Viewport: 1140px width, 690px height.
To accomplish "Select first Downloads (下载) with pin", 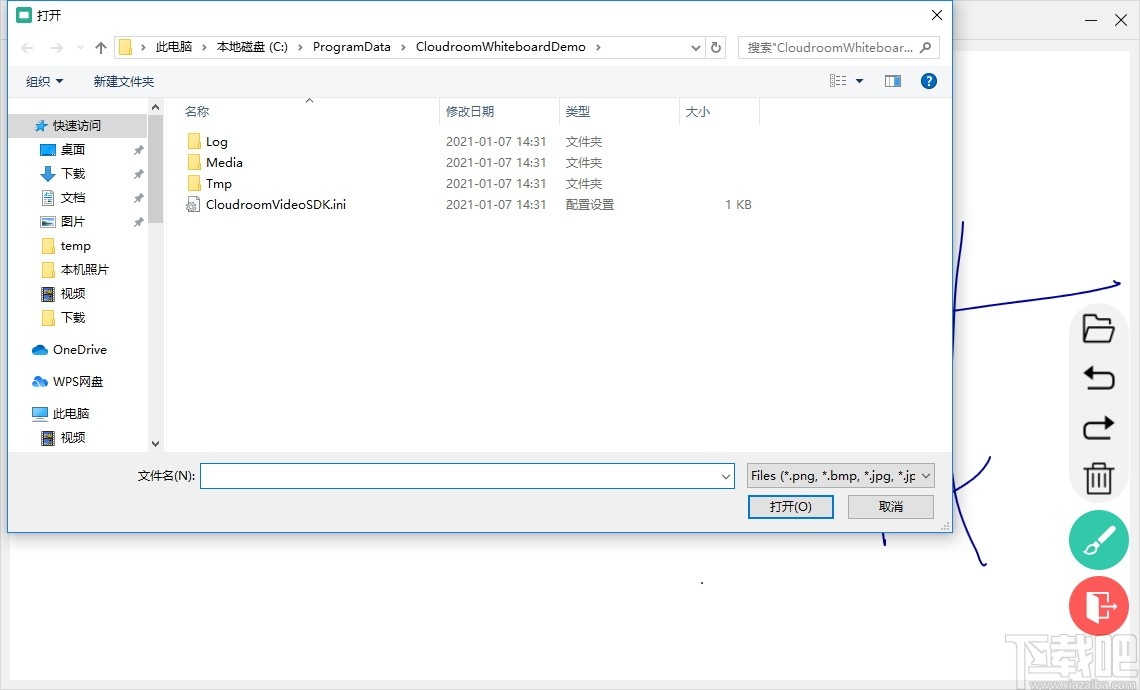I will 73,174.
